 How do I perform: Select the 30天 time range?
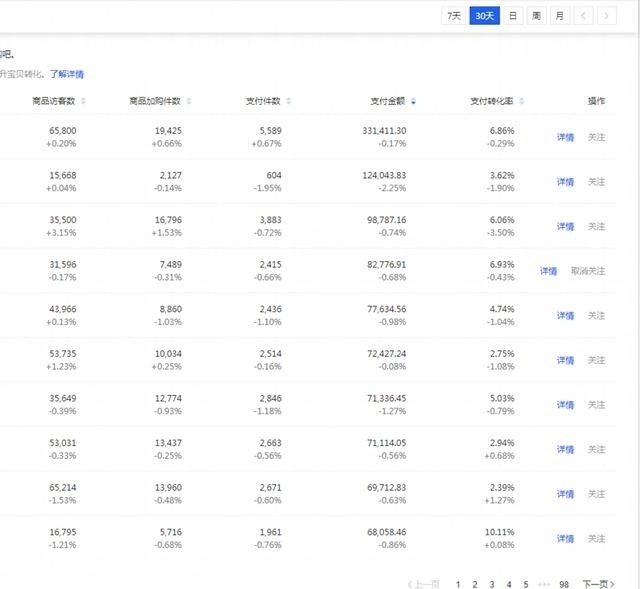point(484,16)
